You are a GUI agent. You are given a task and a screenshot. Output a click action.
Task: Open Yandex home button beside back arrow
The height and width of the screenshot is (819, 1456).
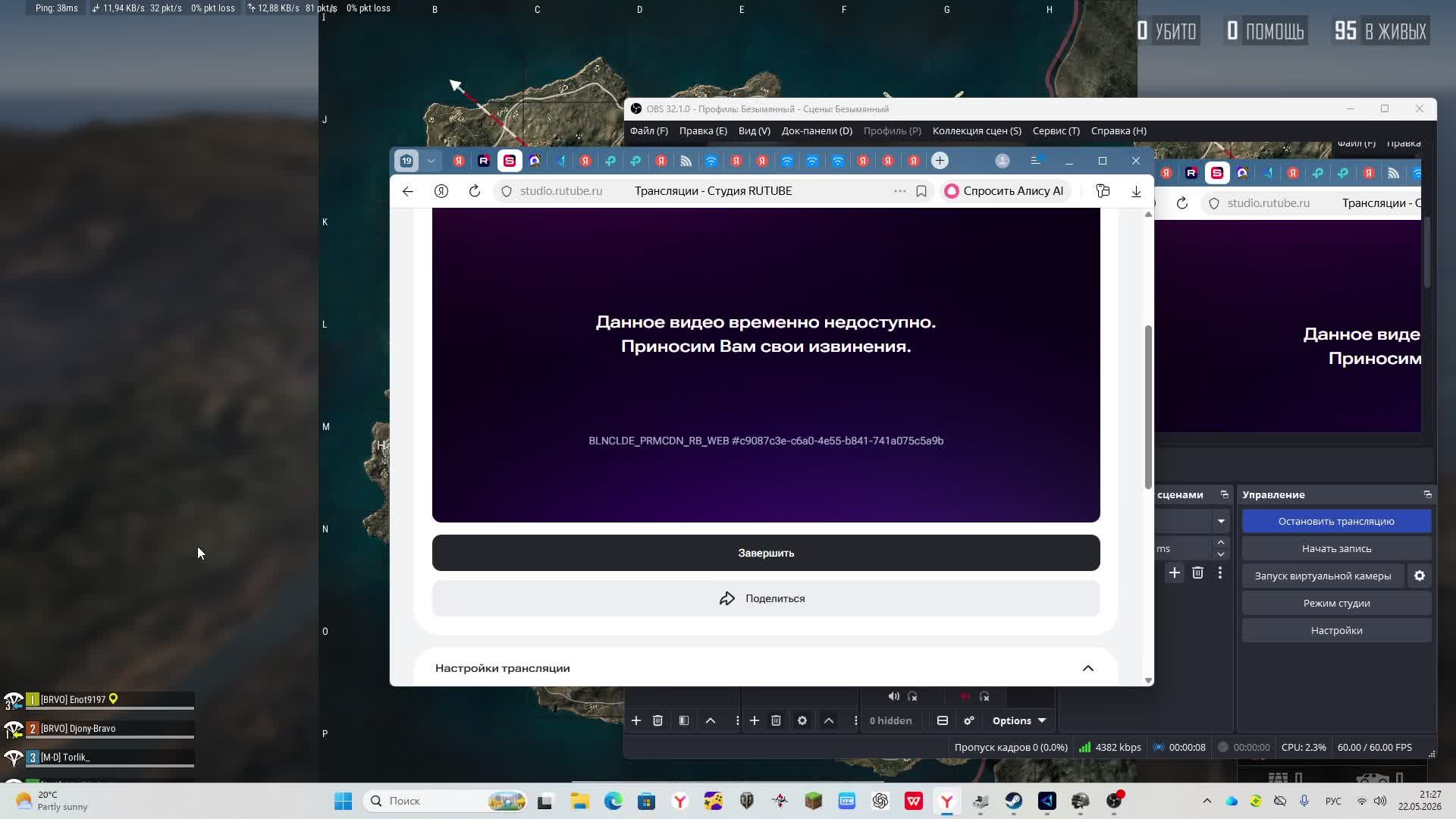tap(441, 191)
